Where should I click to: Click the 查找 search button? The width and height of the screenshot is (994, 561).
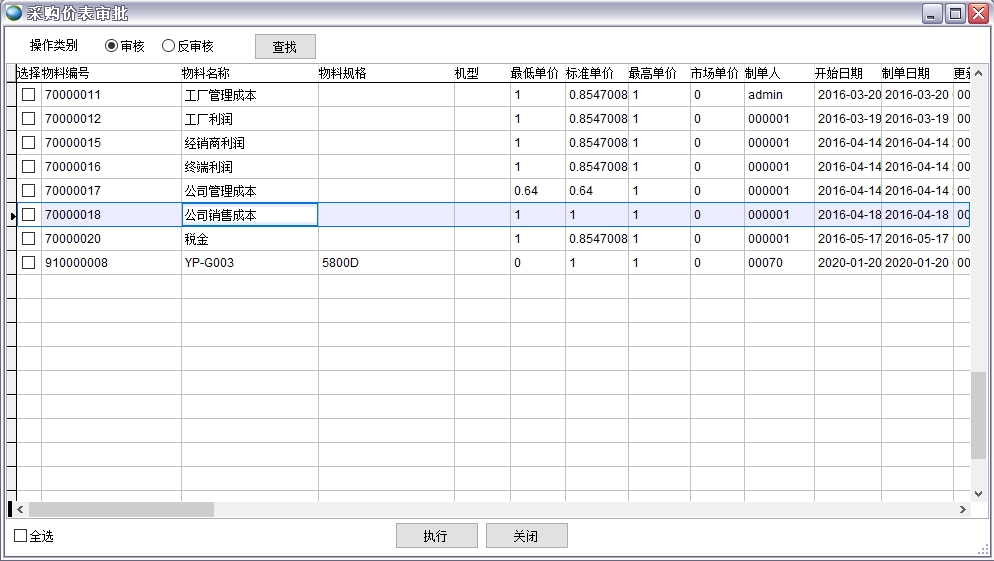(285, 47)
